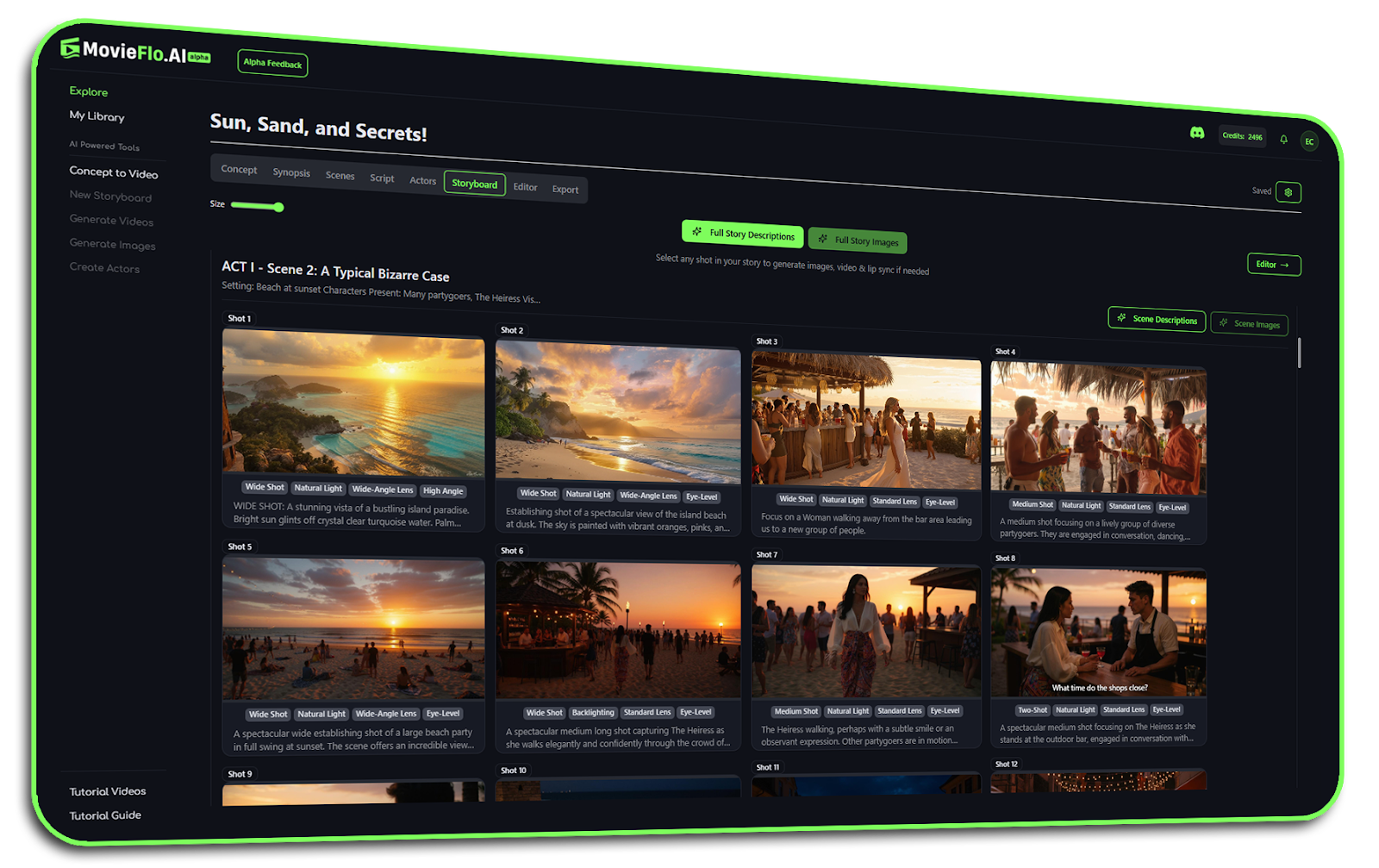The height and width of the screenshot is (868, 1379).
Task: Select Concept to Video tool
Action: 114,172
